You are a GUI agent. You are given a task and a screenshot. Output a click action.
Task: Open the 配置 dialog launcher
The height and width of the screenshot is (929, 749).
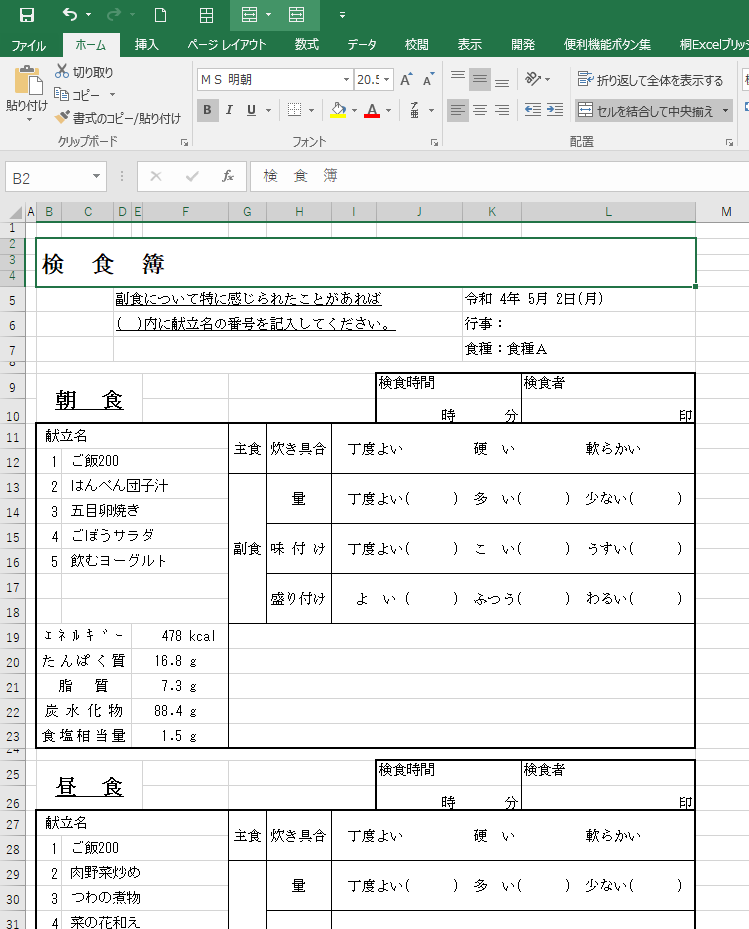(x=729, y=142)
